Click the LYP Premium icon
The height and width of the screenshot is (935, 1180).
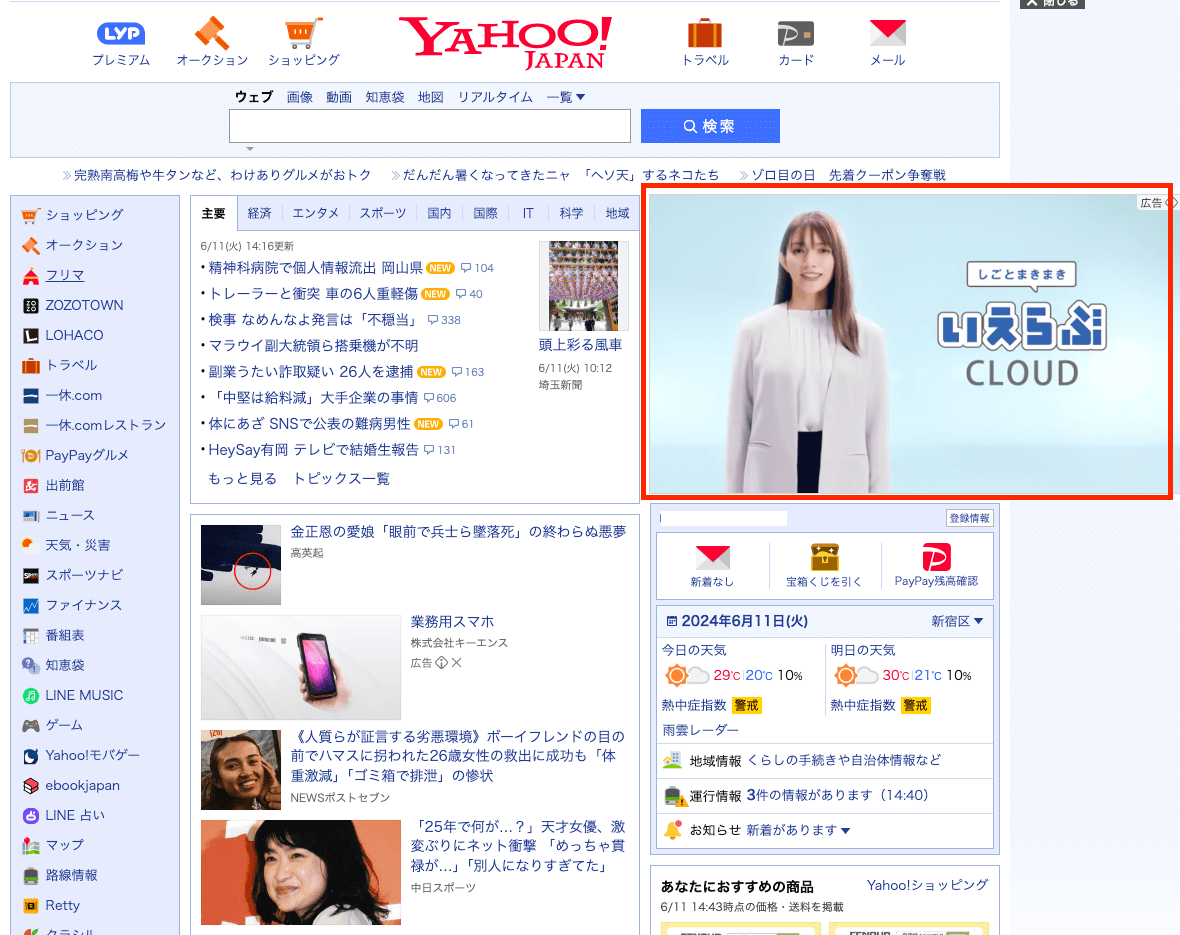tap(120, 34)
